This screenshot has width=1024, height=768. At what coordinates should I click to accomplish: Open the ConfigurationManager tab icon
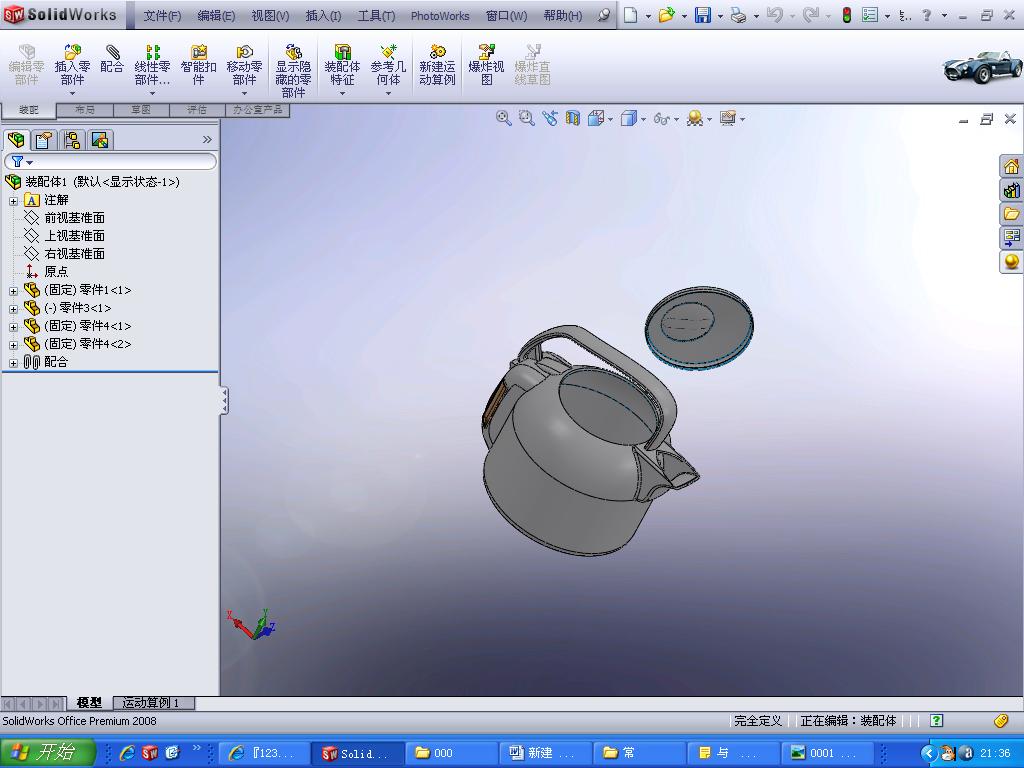72,140
